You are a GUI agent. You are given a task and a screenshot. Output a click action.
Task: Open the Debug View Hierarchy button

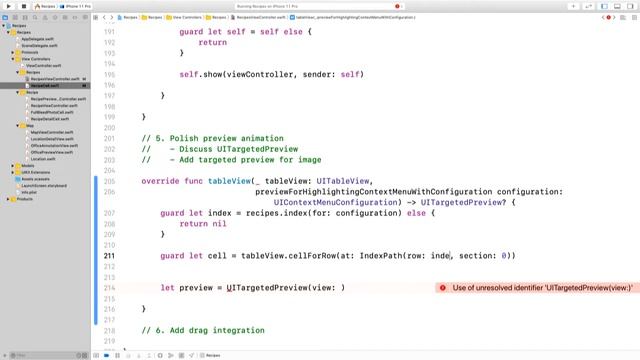click(160, 356)
